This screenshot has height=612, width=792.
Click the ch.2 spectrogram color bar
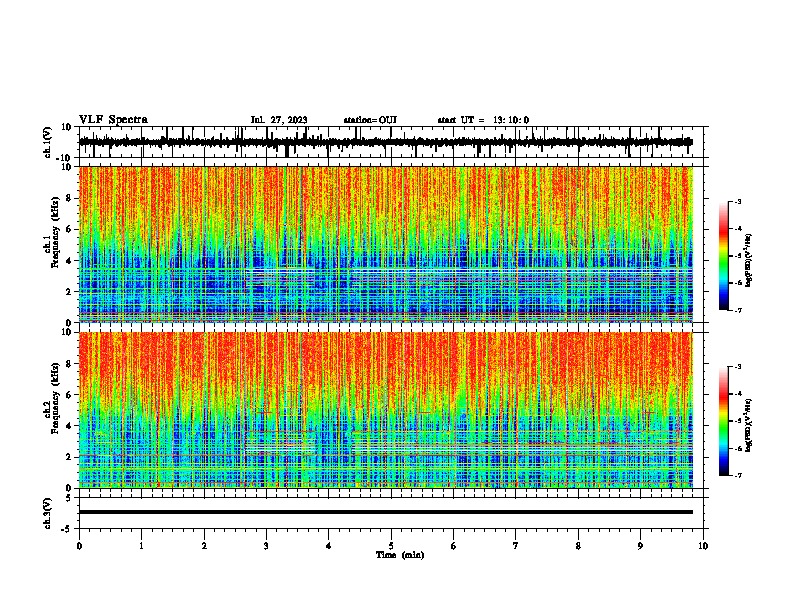[x=723, y=421]
